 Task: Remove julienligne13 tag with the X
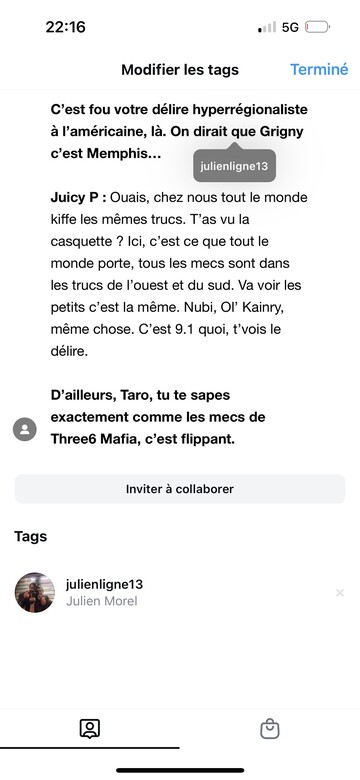click(340, 593)
